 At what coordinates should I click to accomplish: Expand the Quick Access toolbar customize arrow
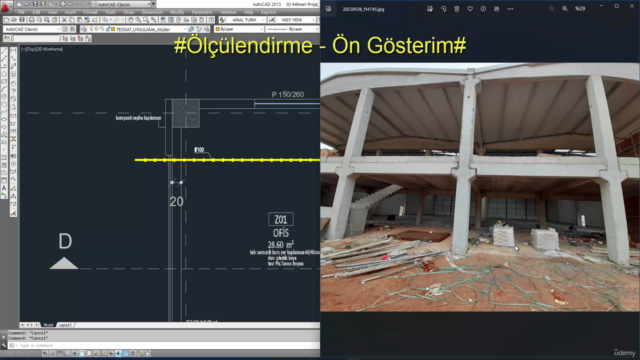click(x=154, y=4)
